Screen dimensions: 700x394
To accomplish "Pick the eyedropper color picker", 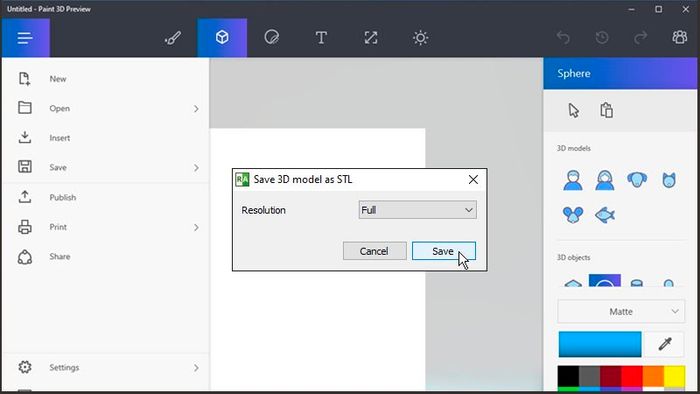I will pyautogui.click(x=665, y=344).
